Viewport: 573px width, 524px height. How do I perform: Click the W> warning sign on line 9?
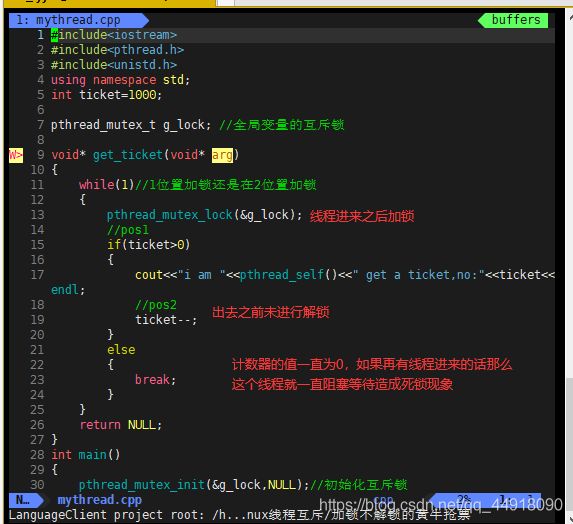click(16, 155)
